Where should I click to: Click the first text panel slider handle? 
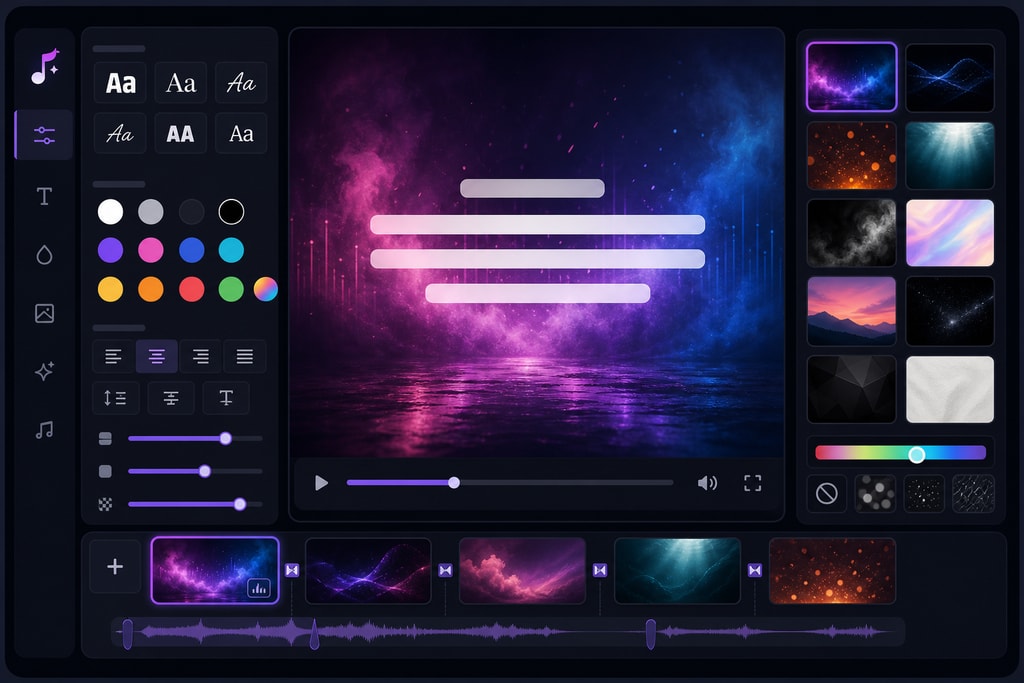pos(225,438)
